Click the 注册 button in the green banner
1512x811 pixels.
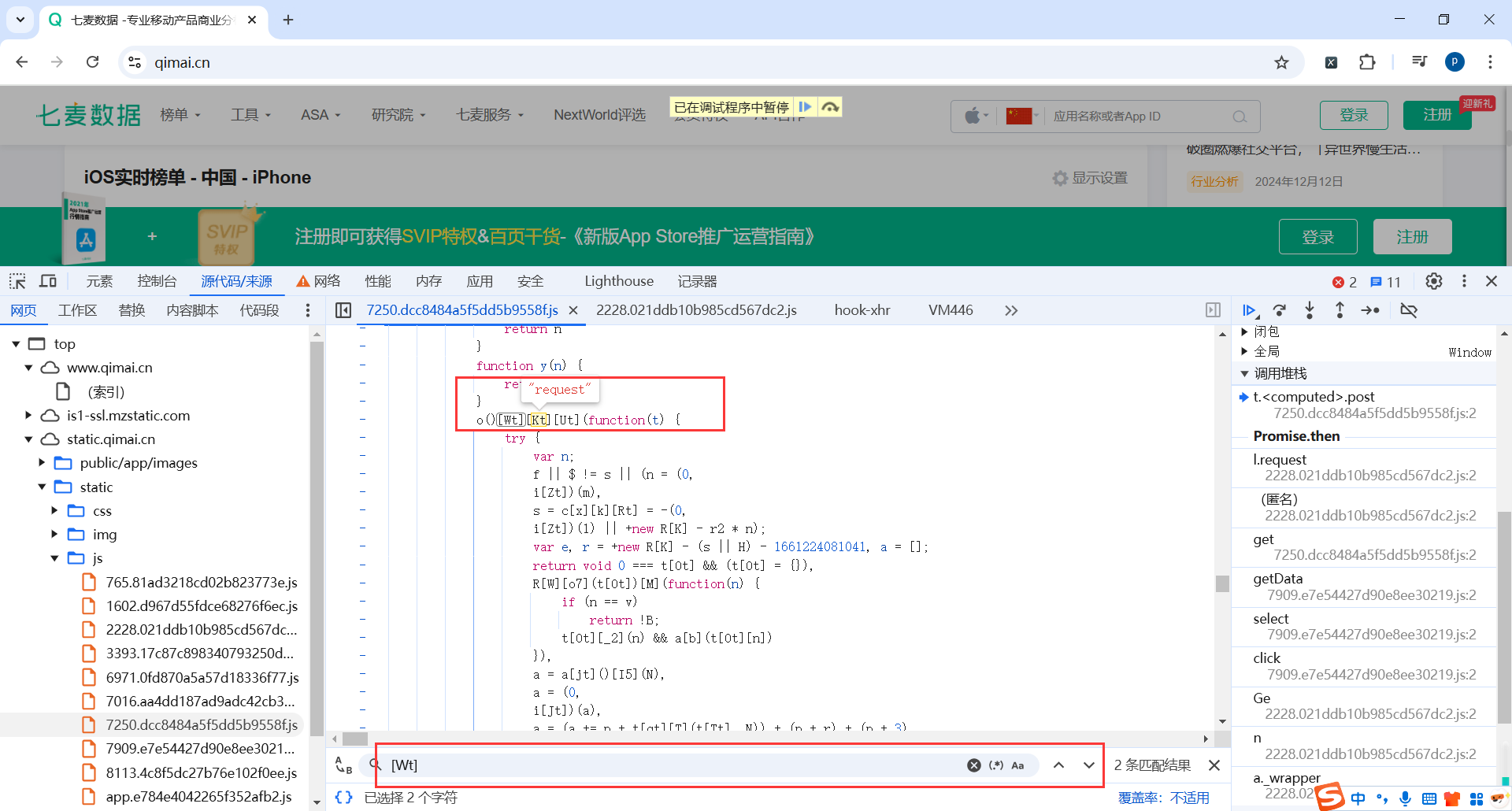click(1412, 237)
